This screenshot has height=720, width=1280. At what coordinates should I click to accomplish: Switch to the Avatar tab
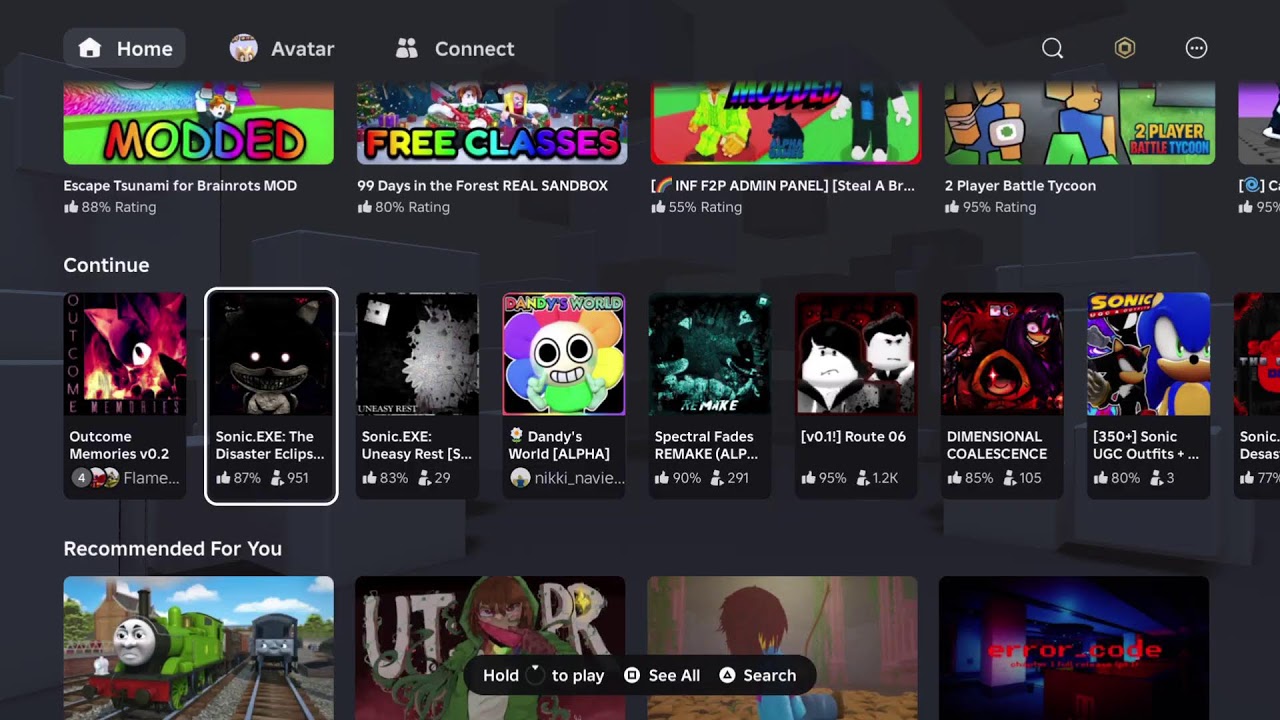click(x=282, y=49)
